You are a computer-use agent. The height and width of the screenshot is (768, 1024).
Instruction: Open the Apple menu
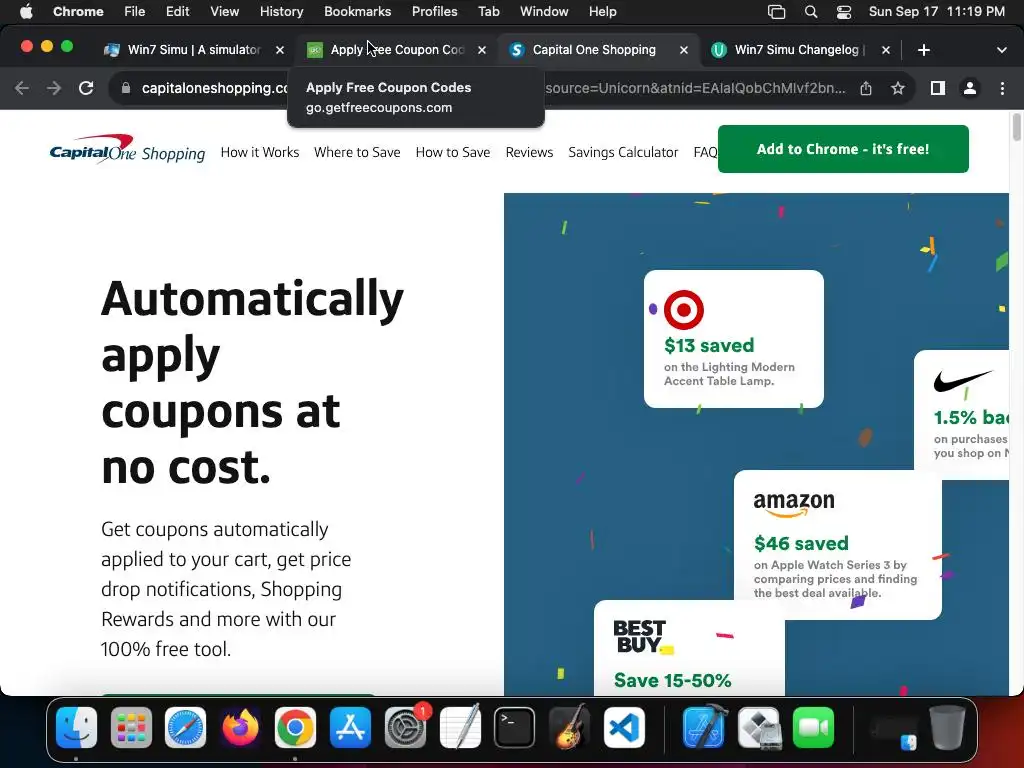[26, 12]
